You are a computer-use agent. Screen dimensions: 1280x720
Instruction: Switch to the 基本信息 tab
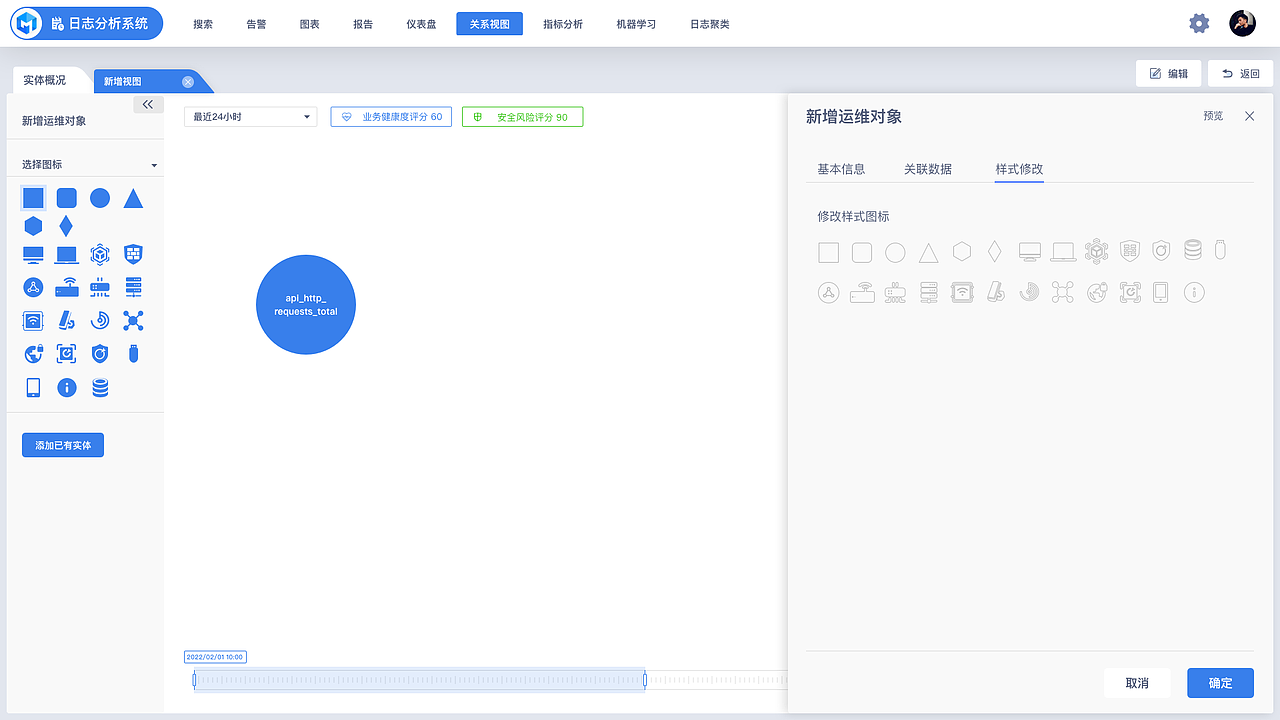840,169
